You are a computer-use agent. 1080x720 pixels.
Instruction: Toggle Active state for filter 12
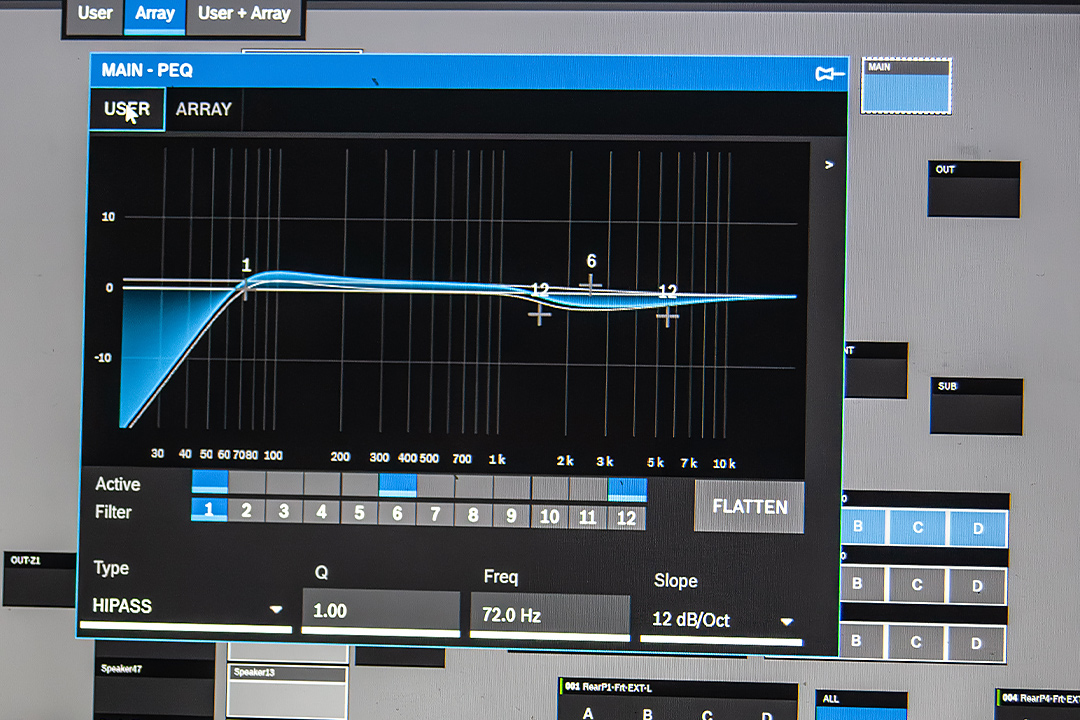point(627,489)
